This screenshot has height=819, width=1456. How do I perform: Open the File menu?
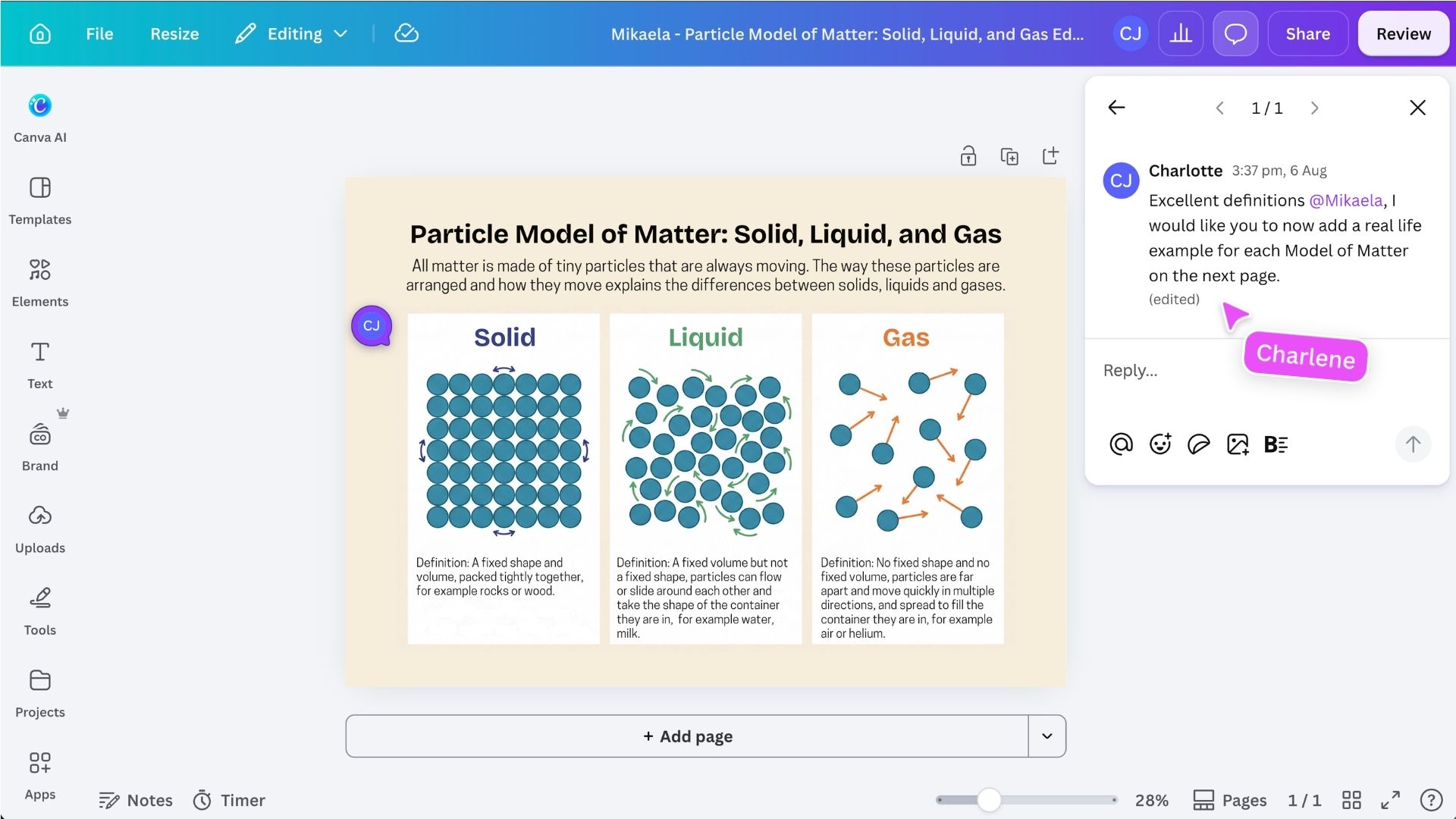point(99,34)
